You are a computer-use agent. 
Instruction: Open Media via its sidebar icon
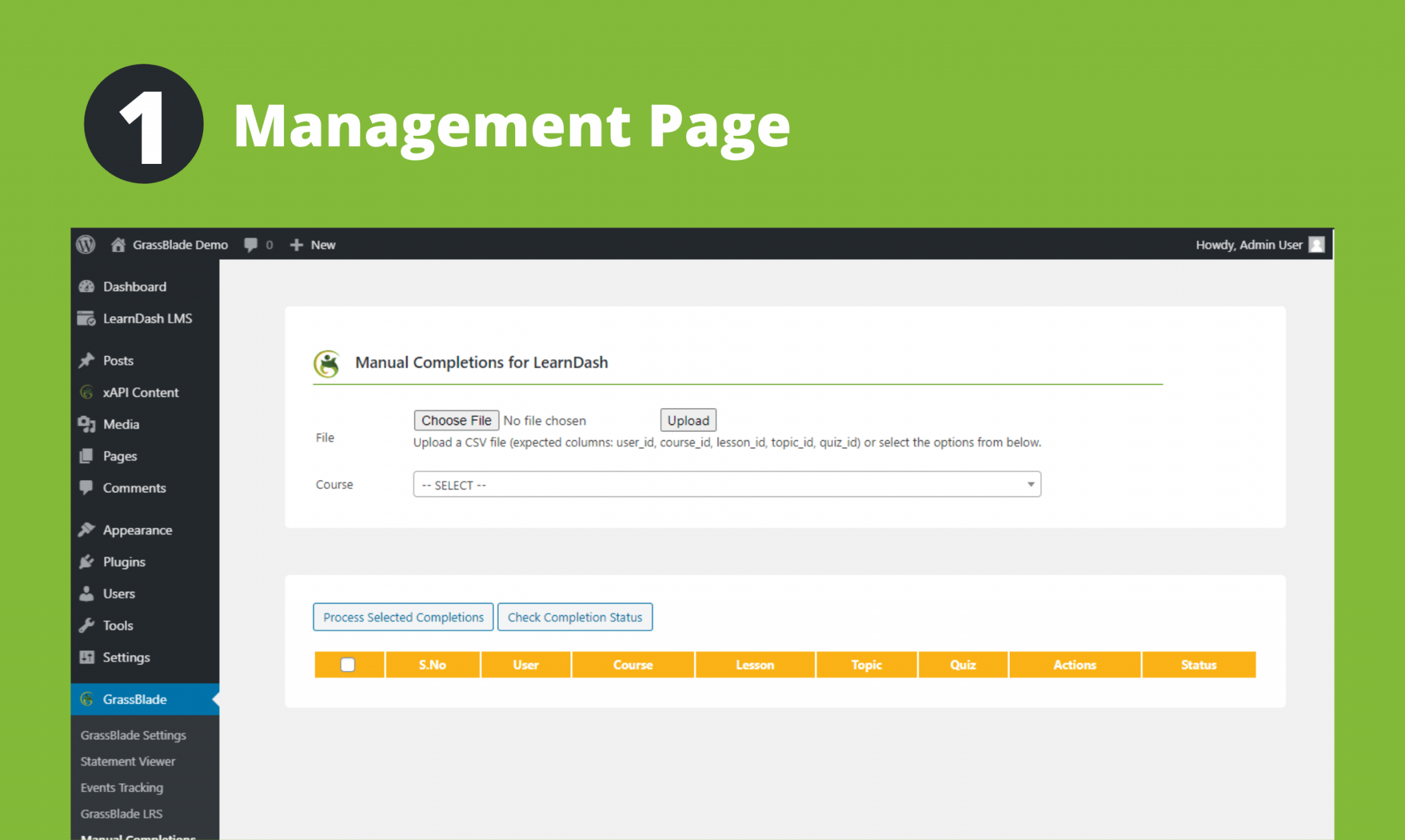(x=87, y=424)
